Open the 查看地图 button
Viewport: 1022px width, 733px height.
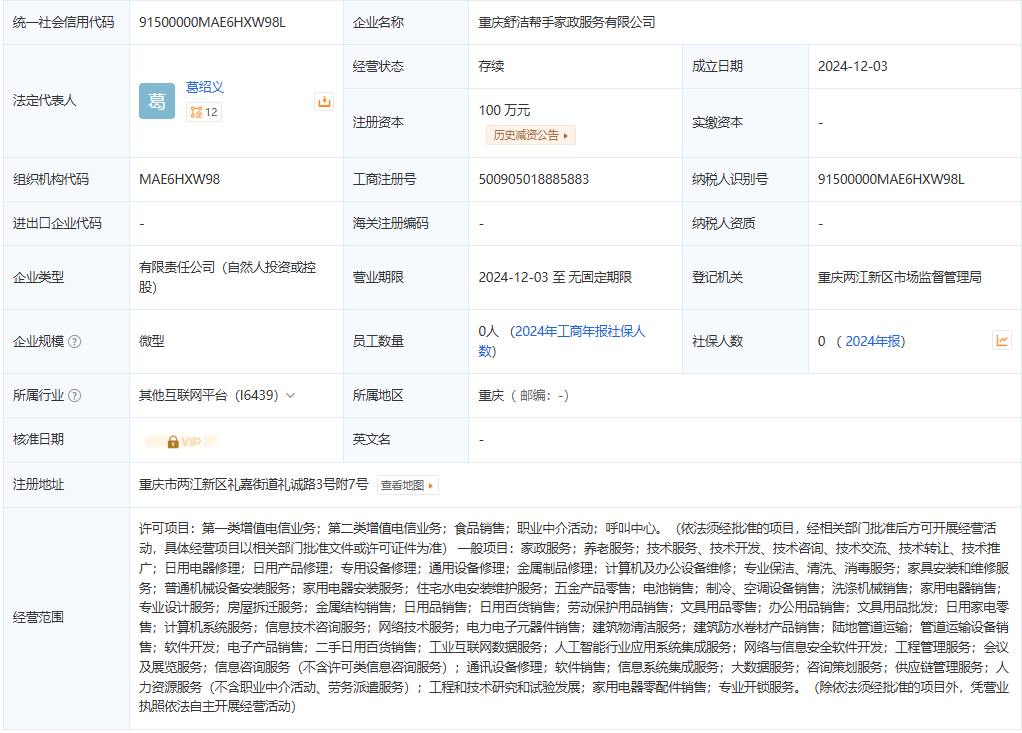(x=408, y=485)
